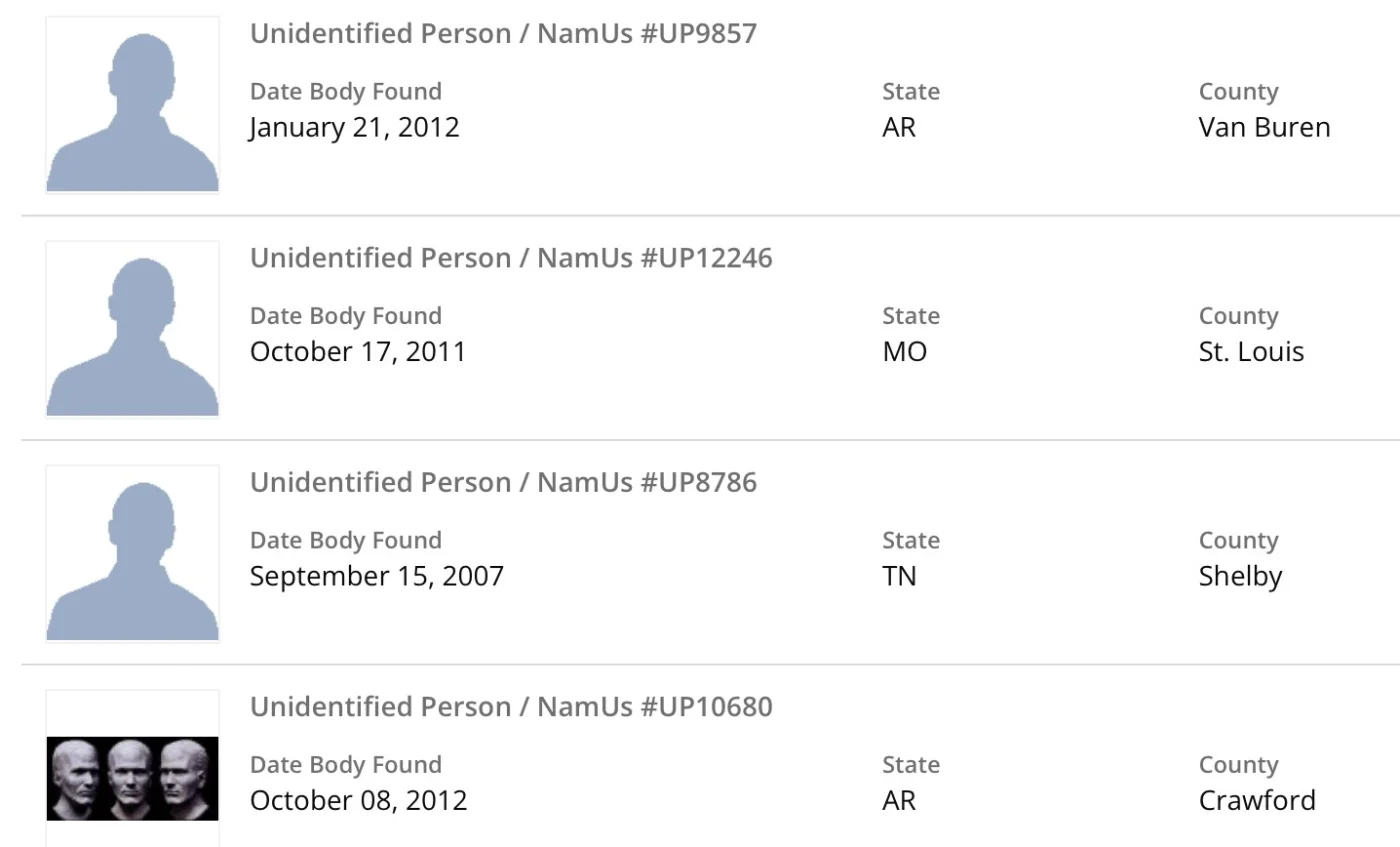Click the date October 17, 2011
Image resolution: width=1400 pixels, height=847 pixels.
357,352
